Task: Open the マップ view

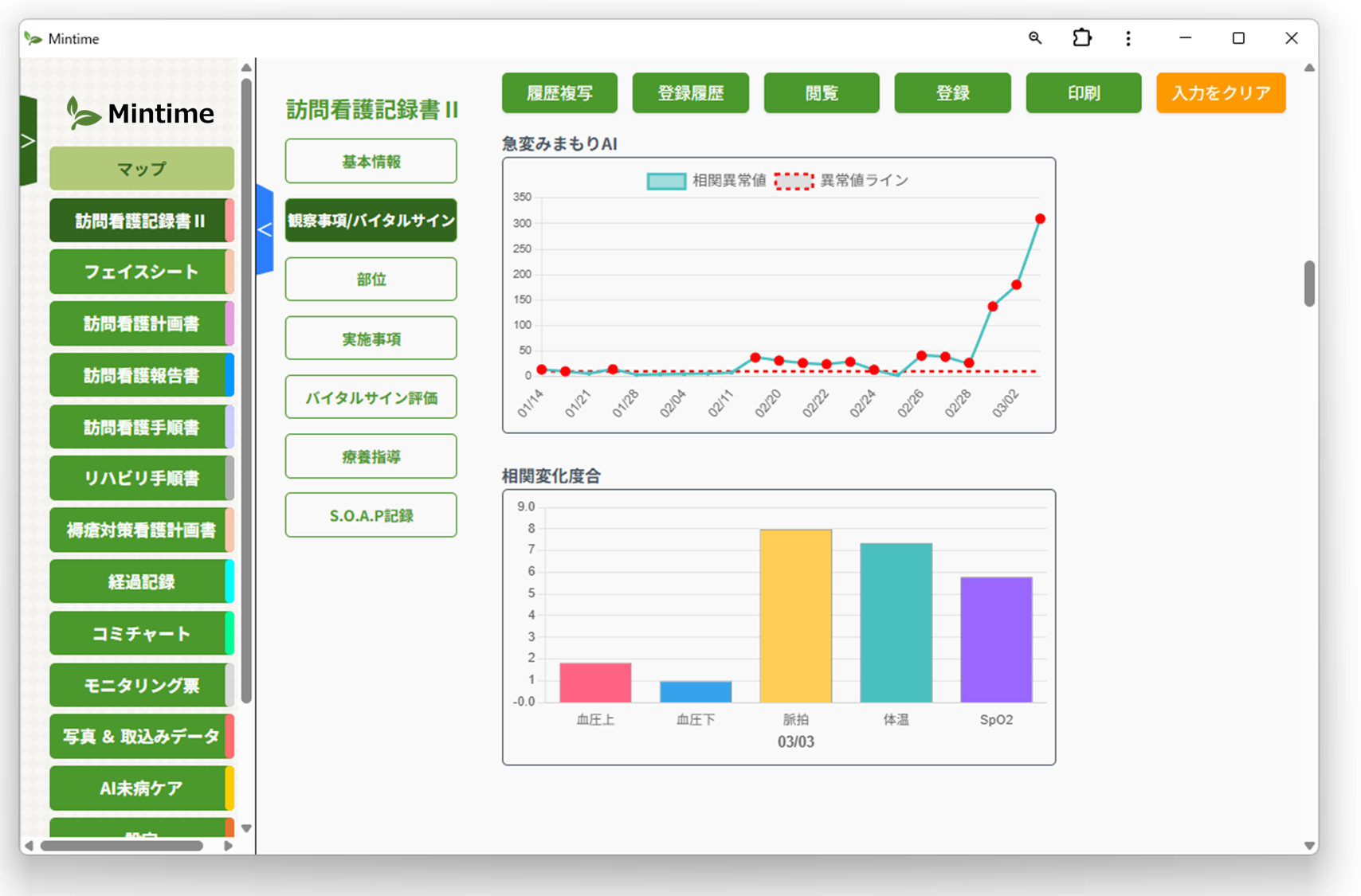Action: click(x=141, y=168)
